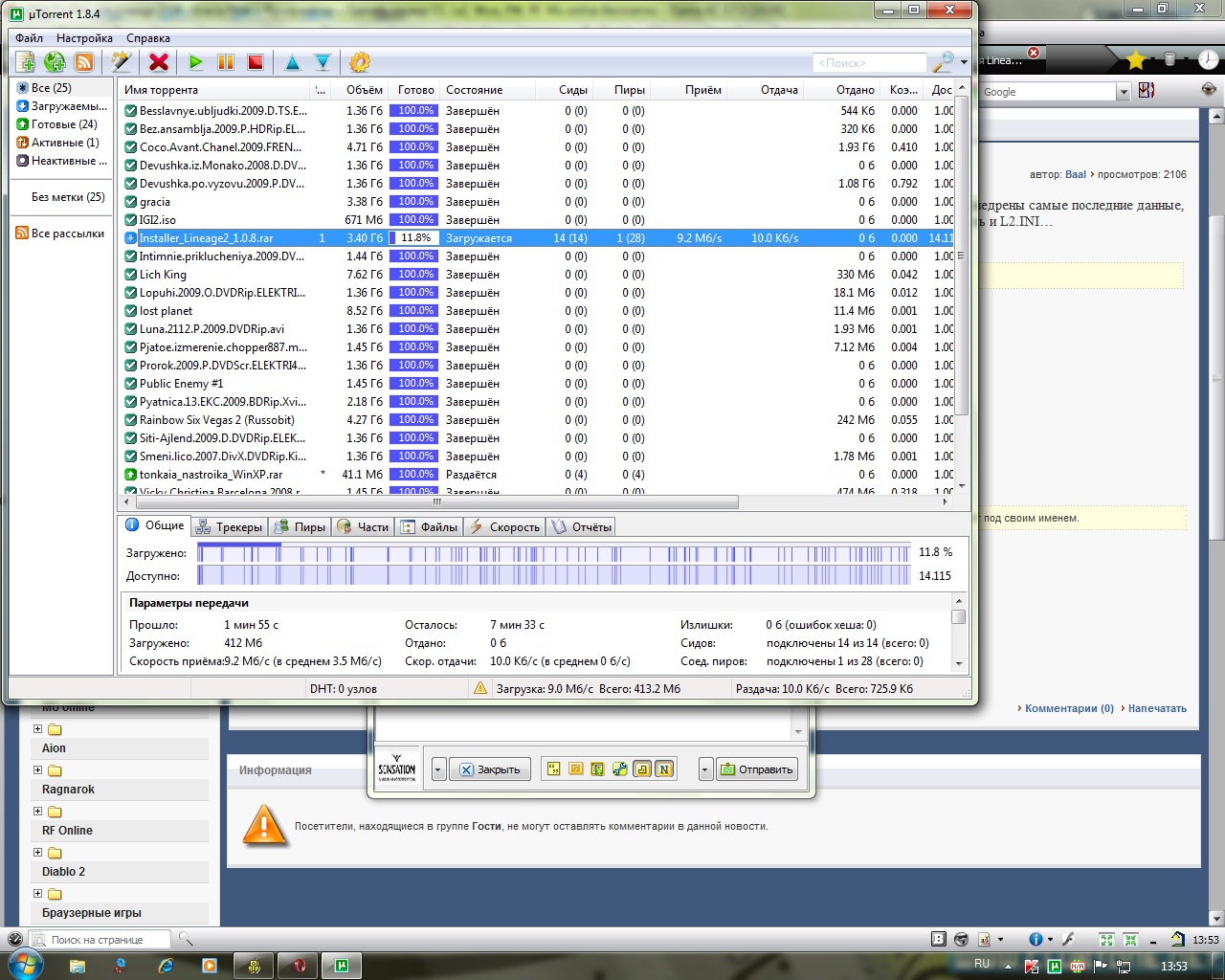Click the Загружено pieces progress bar

click(554, 553)
